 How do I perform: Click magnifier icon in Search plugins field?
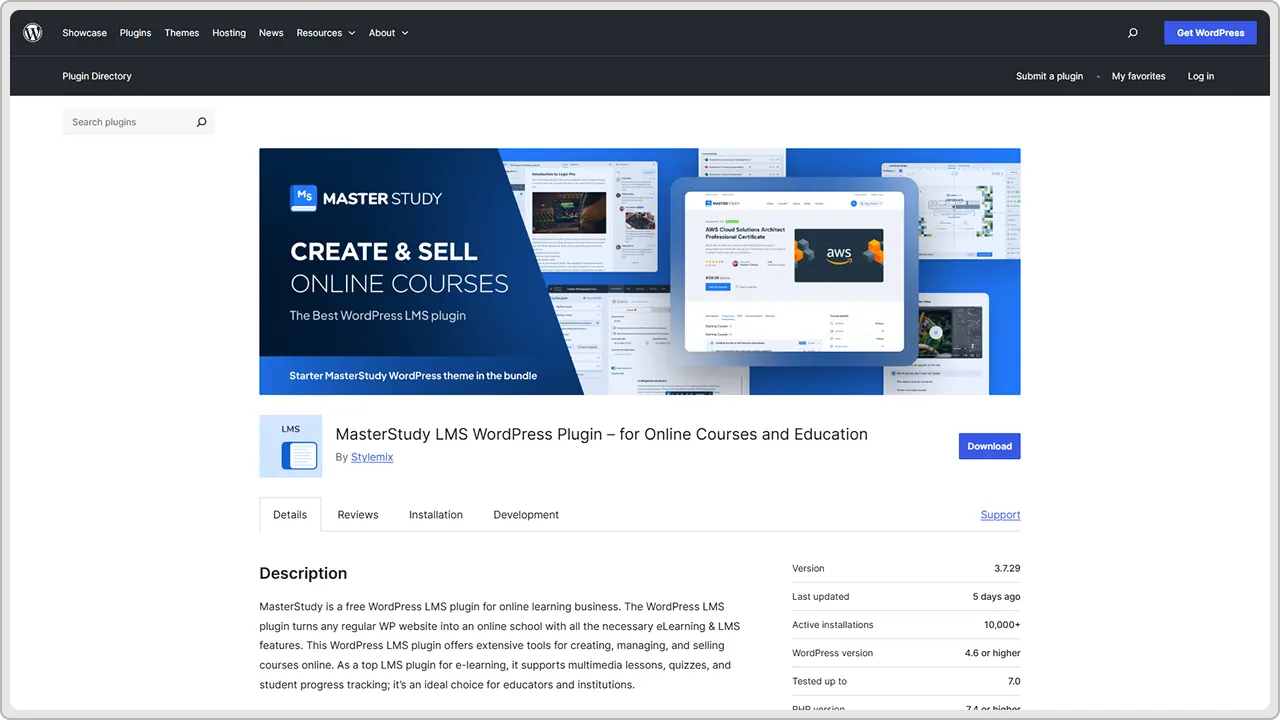[x=201, y=122]
